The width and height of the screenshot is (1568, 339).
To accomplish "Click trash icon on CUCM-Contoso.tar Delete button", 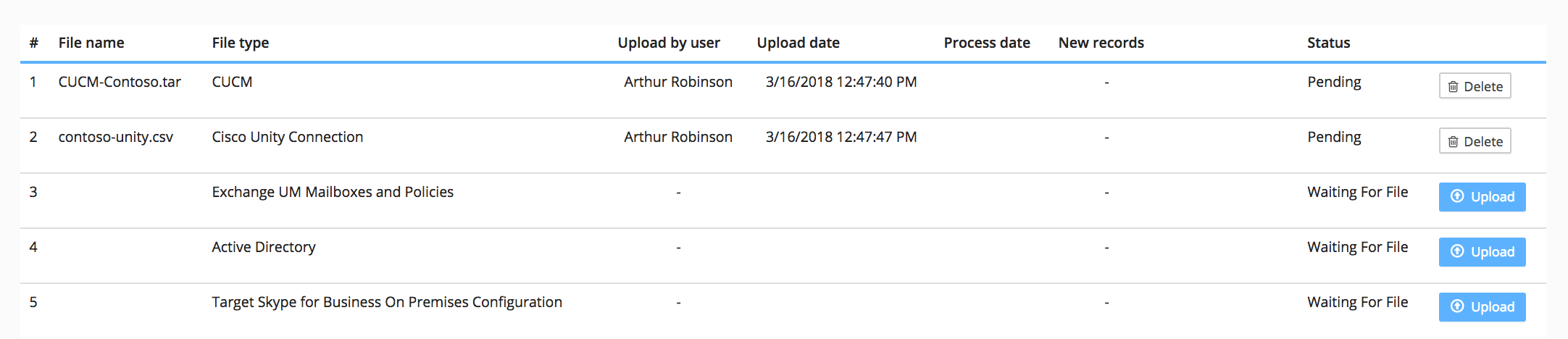I will click(1453, 87).
